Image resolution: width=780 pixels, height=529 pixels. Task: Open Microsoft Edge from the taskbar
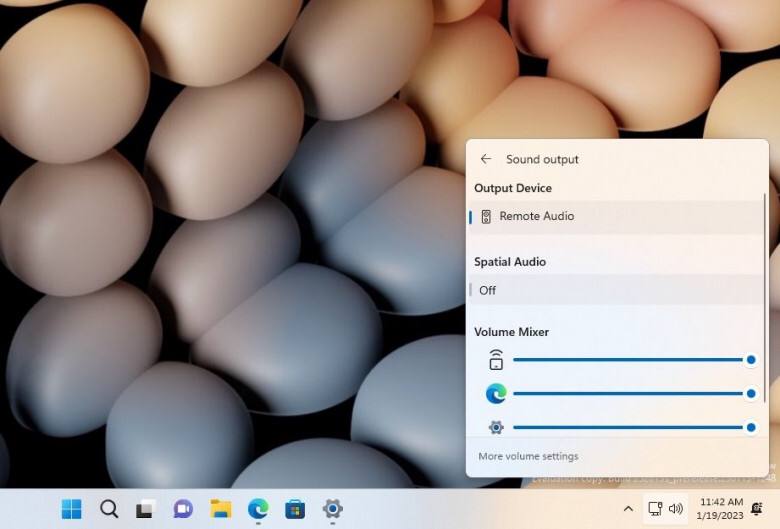pyautogui.click(x=258, y=509)
